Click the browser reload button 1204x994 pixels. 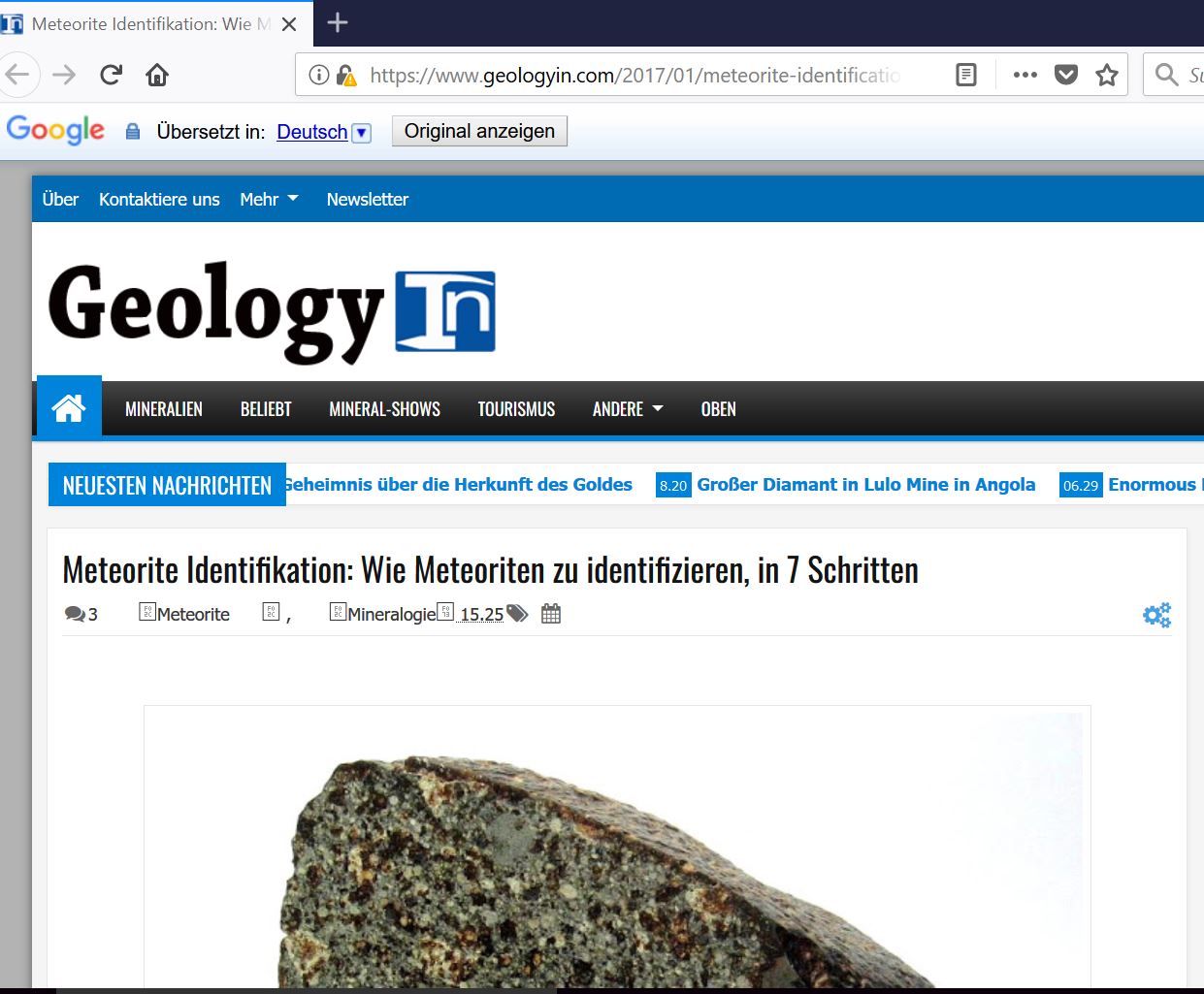tap(111, 75)
